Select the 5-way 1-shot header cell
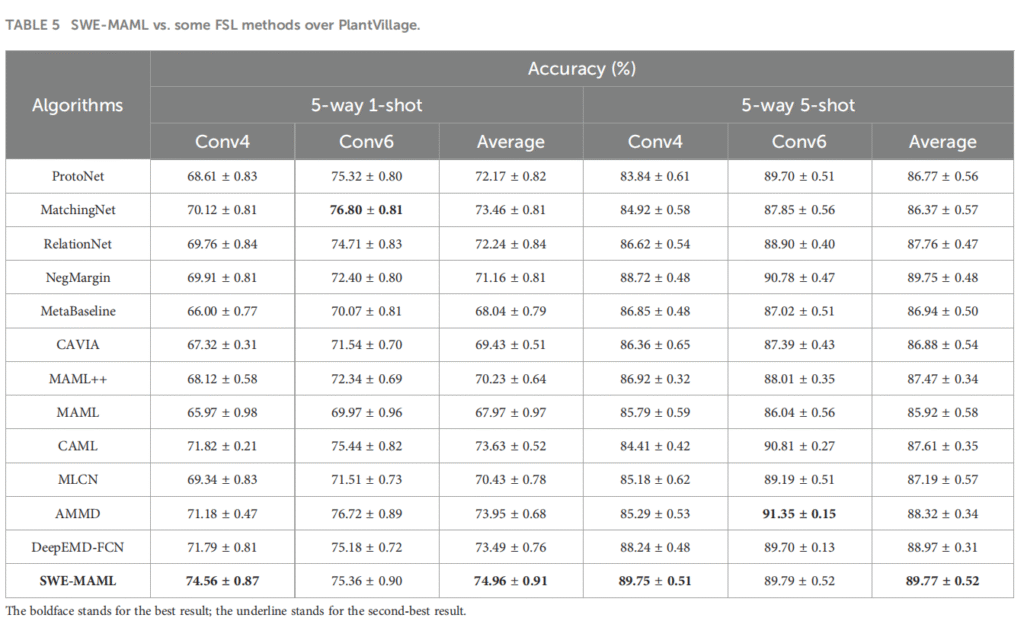This screenshot has width=1024, height=634. click(x=366, y=105)
